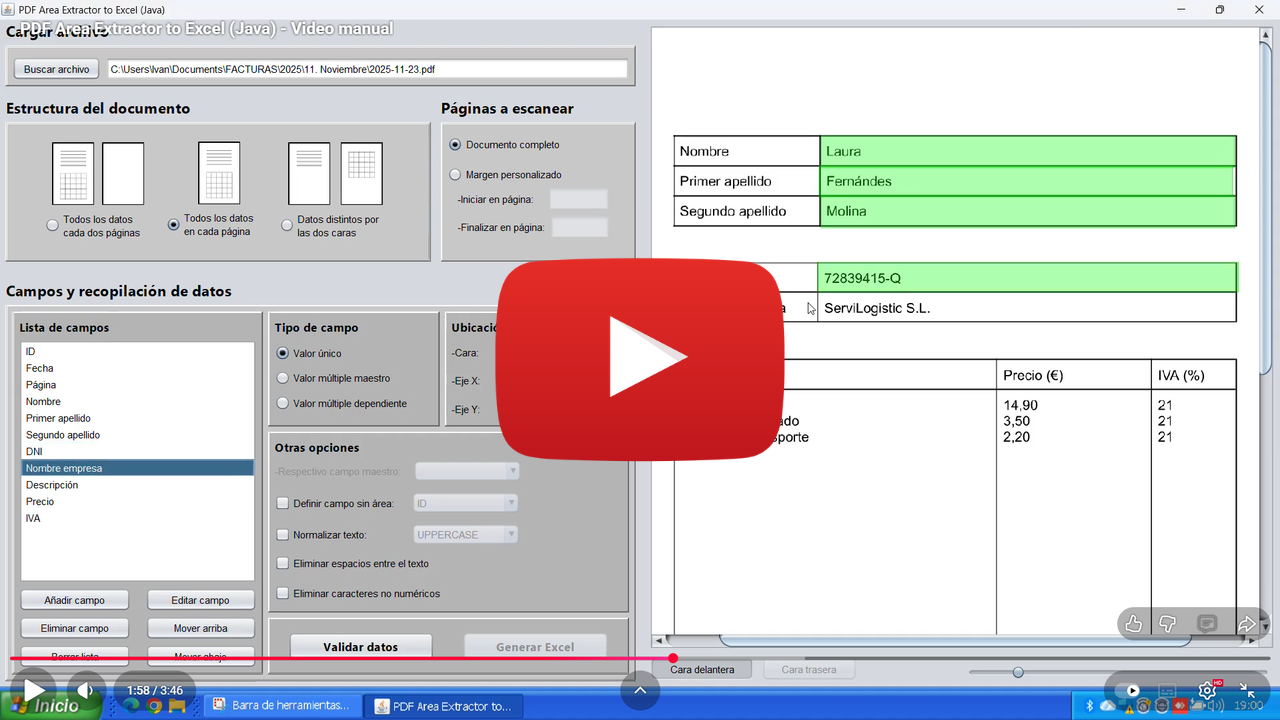Open 'Barra de herramientas' taskbar item
1280x720 pixels.
tap(282, 706)
